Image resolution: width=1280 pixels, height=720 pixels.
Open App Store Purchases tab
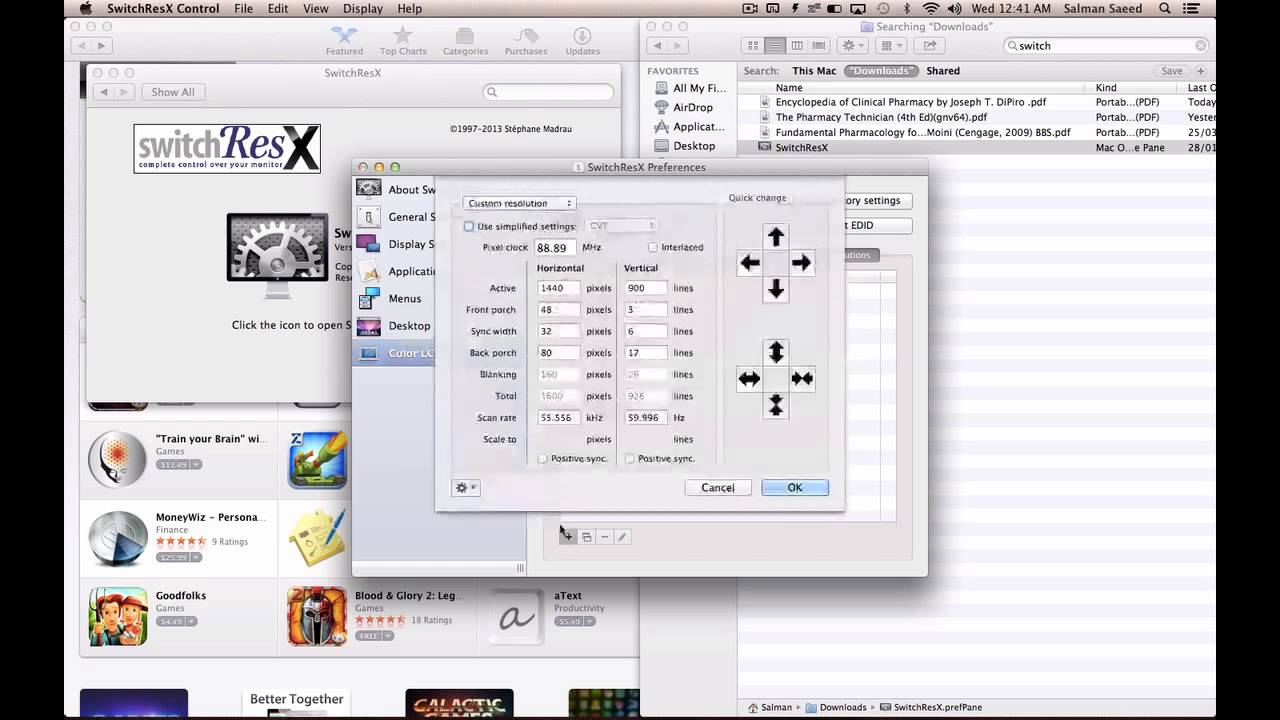[x=526, y=42]
